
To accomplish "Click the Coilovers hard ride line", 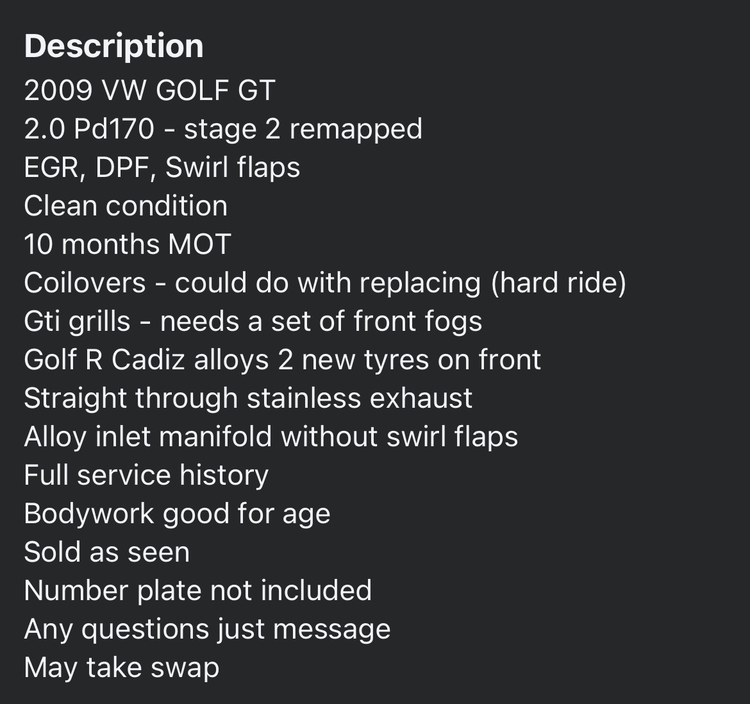I will coord(325,283).
